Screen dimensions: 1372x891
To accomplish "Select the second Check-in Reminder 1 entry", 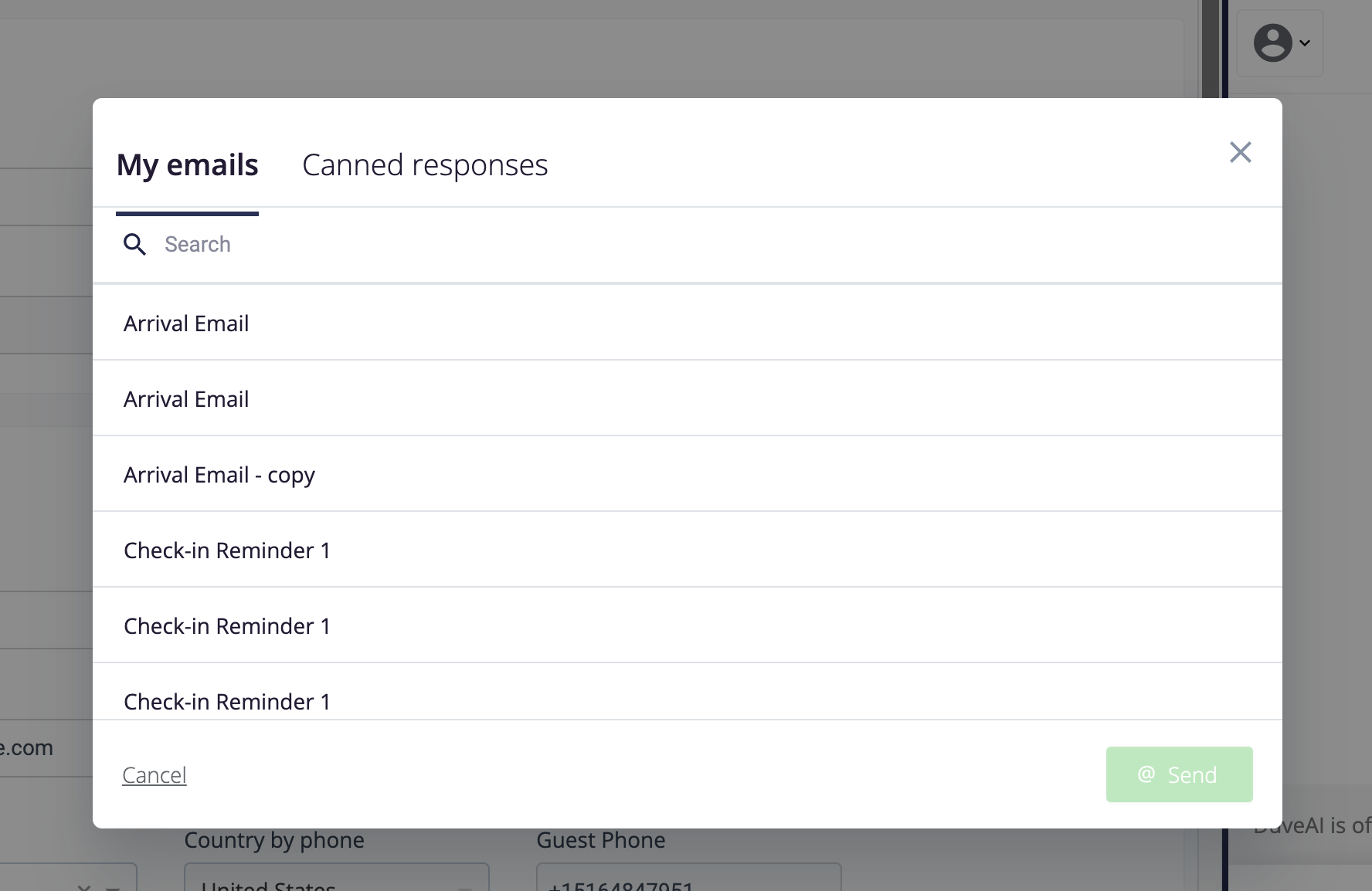I will click(x=688, y=625).
